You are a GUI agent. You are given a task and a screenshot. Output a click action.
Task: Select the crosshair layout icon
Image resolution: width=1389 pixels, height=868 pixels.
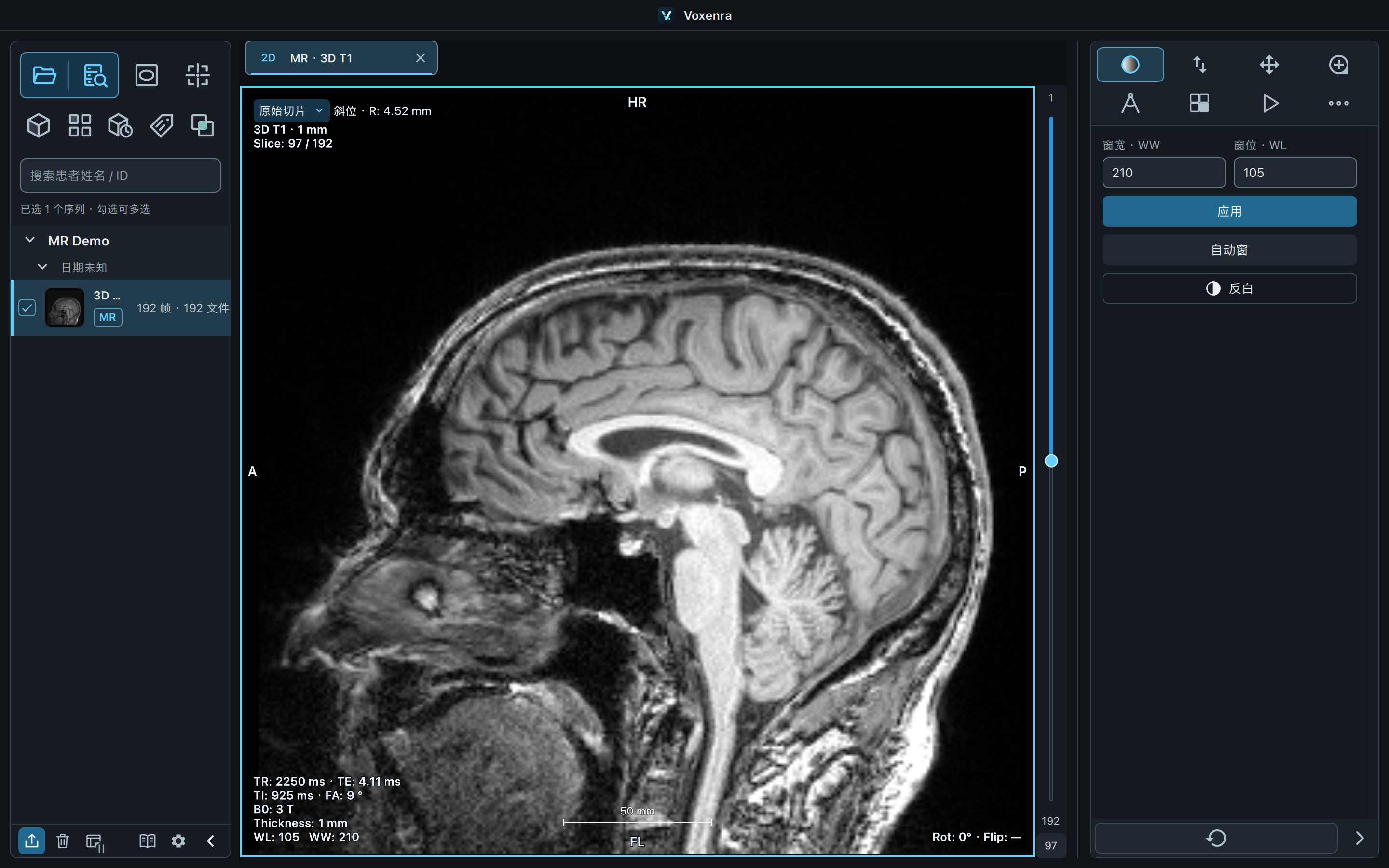[x=197, y=75]
